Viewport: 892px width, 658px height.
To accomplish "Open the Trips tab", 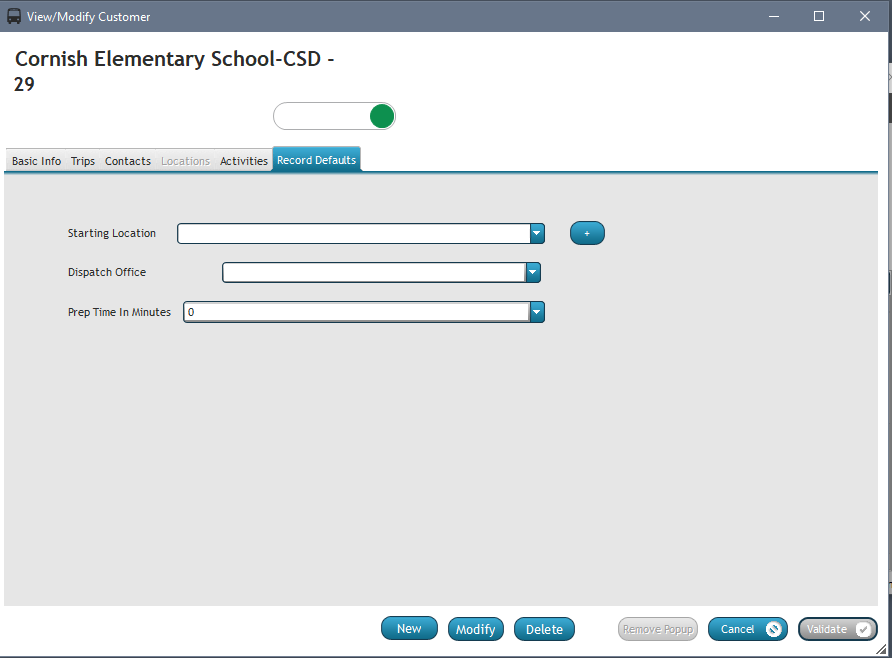I will (x=83, y=161).
